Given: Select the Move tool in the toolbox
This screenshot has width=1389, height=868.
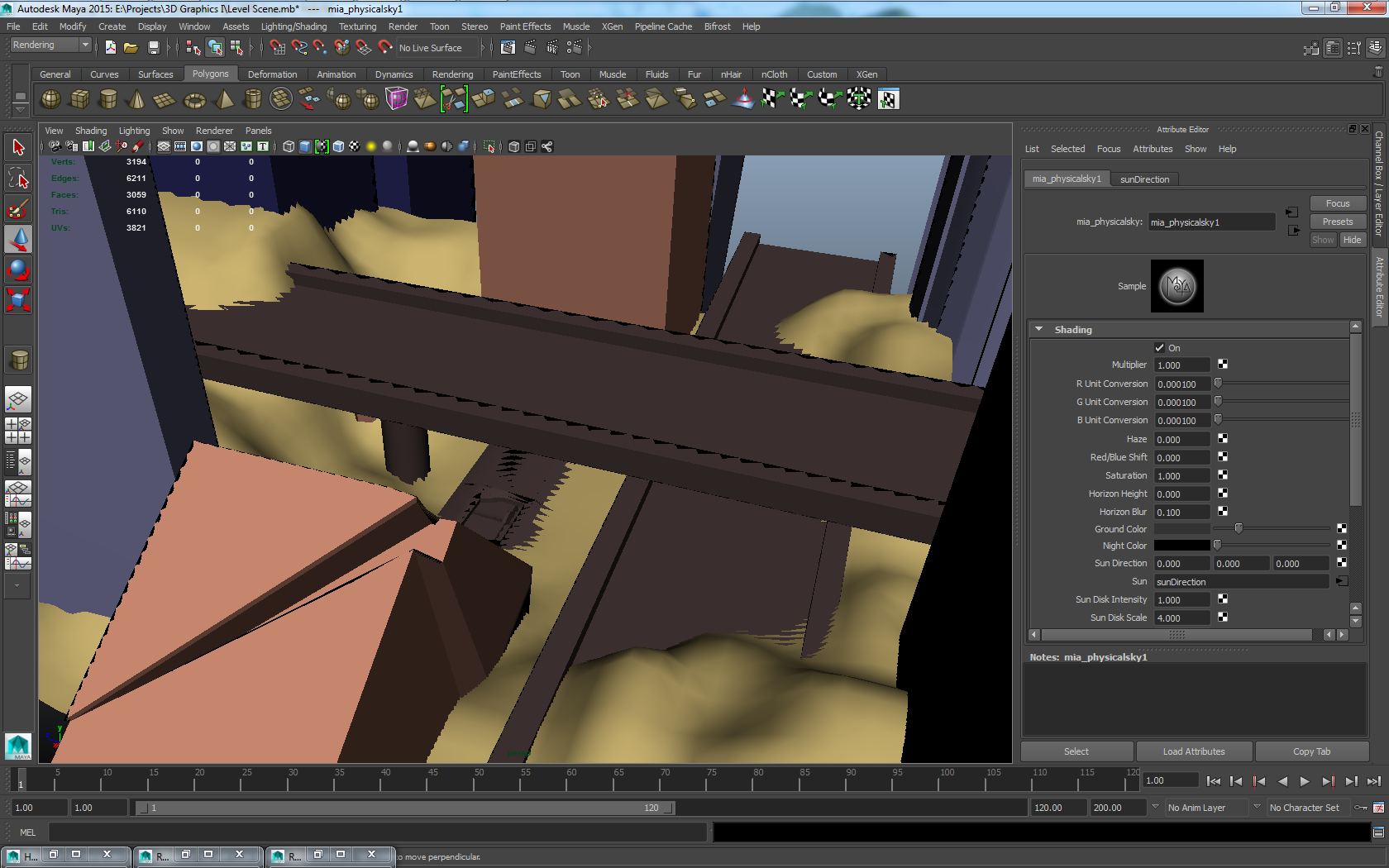Looking at the screenshot, I should pos(17,239).
